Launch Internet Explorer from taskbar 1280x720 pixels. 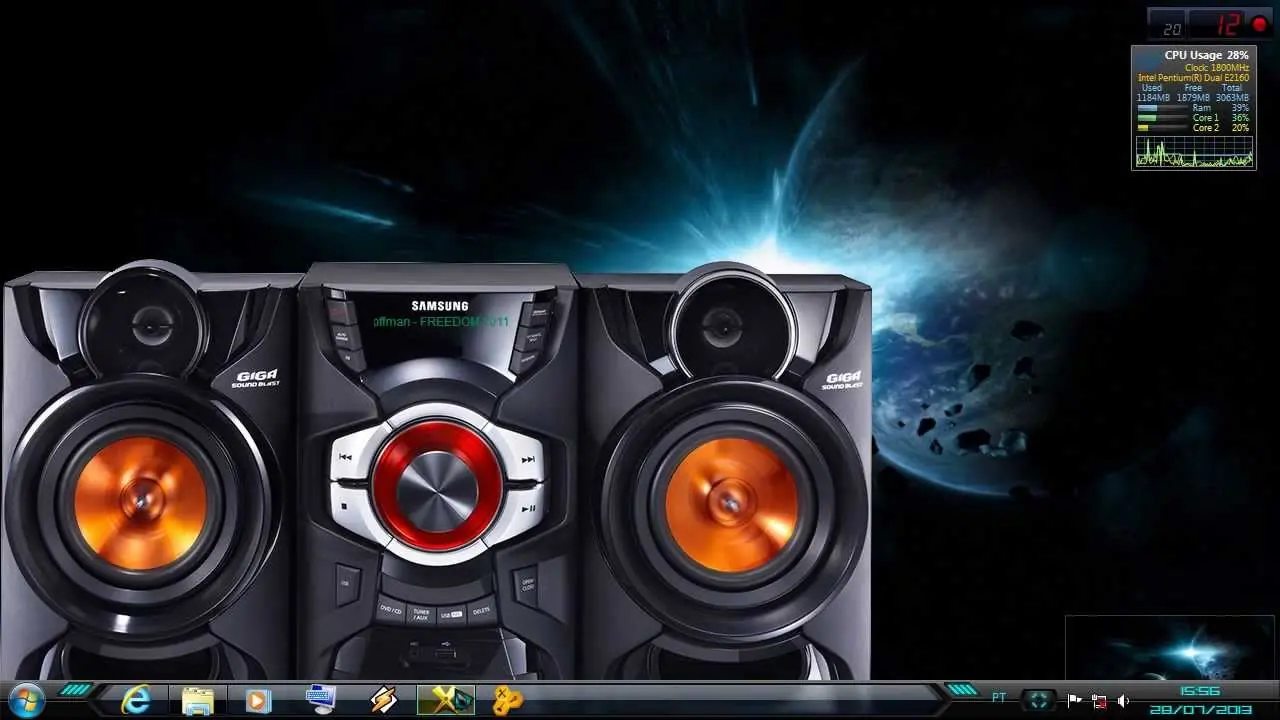[x=136, y=700]
